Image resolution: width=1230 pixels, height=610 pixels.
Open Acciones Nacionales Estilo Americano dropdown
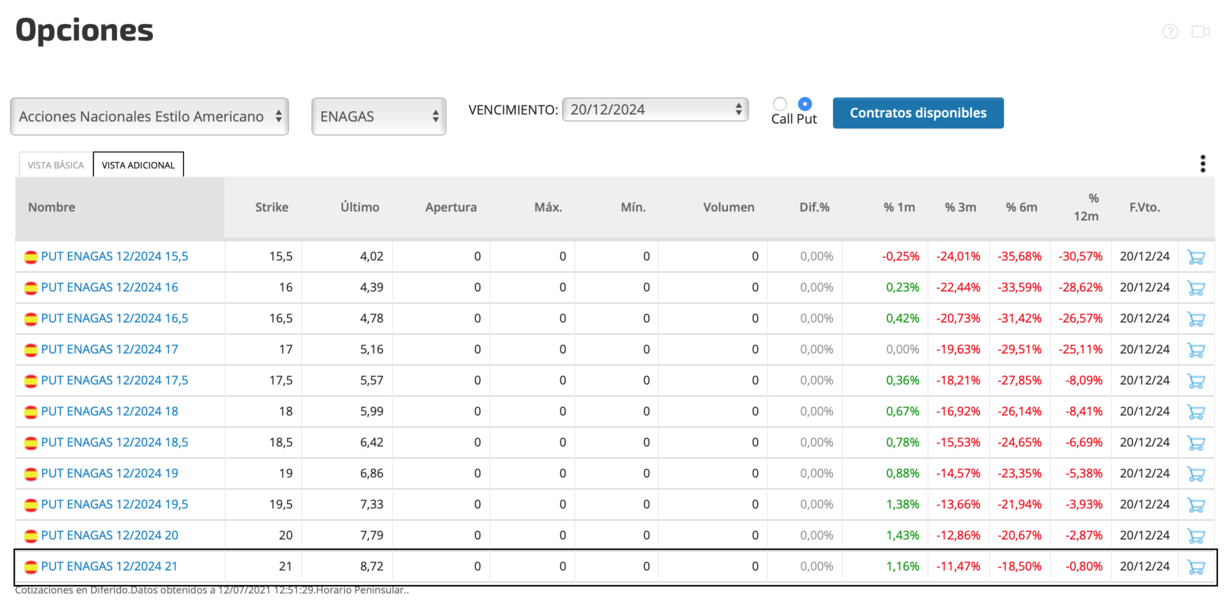[x=150, y=116]
